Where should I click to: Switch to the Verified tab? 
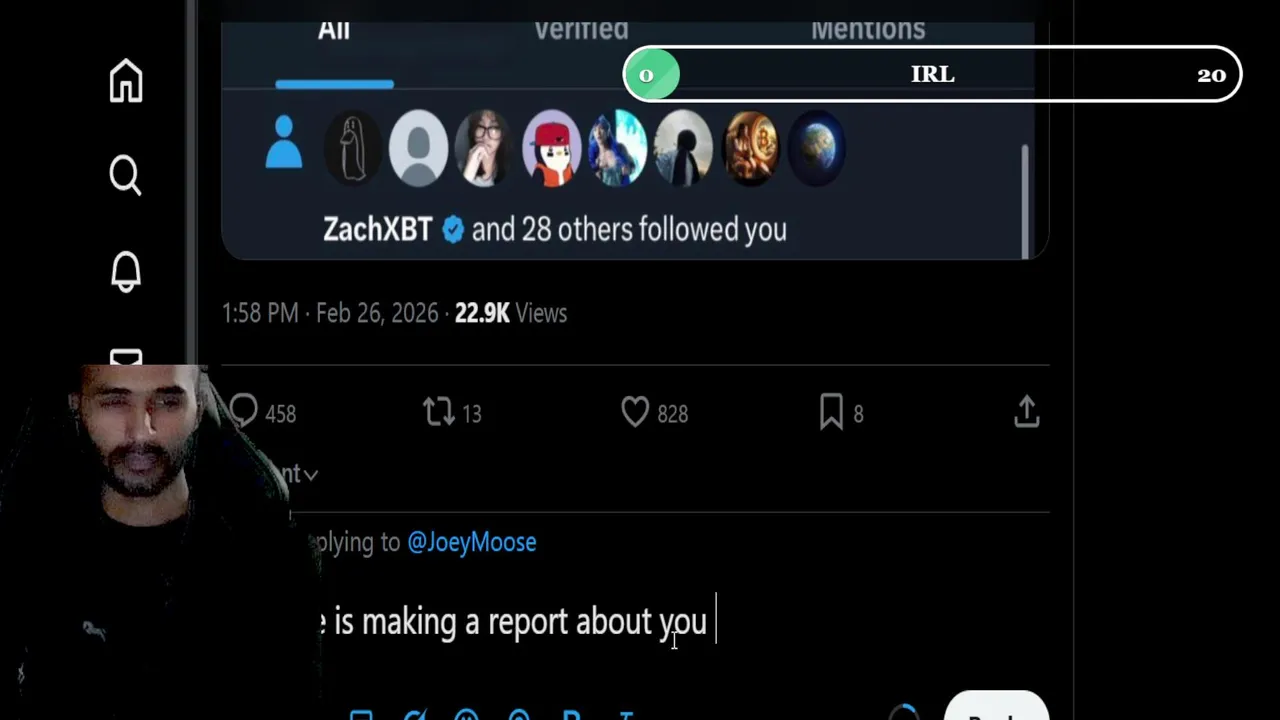tap(581, 30)
